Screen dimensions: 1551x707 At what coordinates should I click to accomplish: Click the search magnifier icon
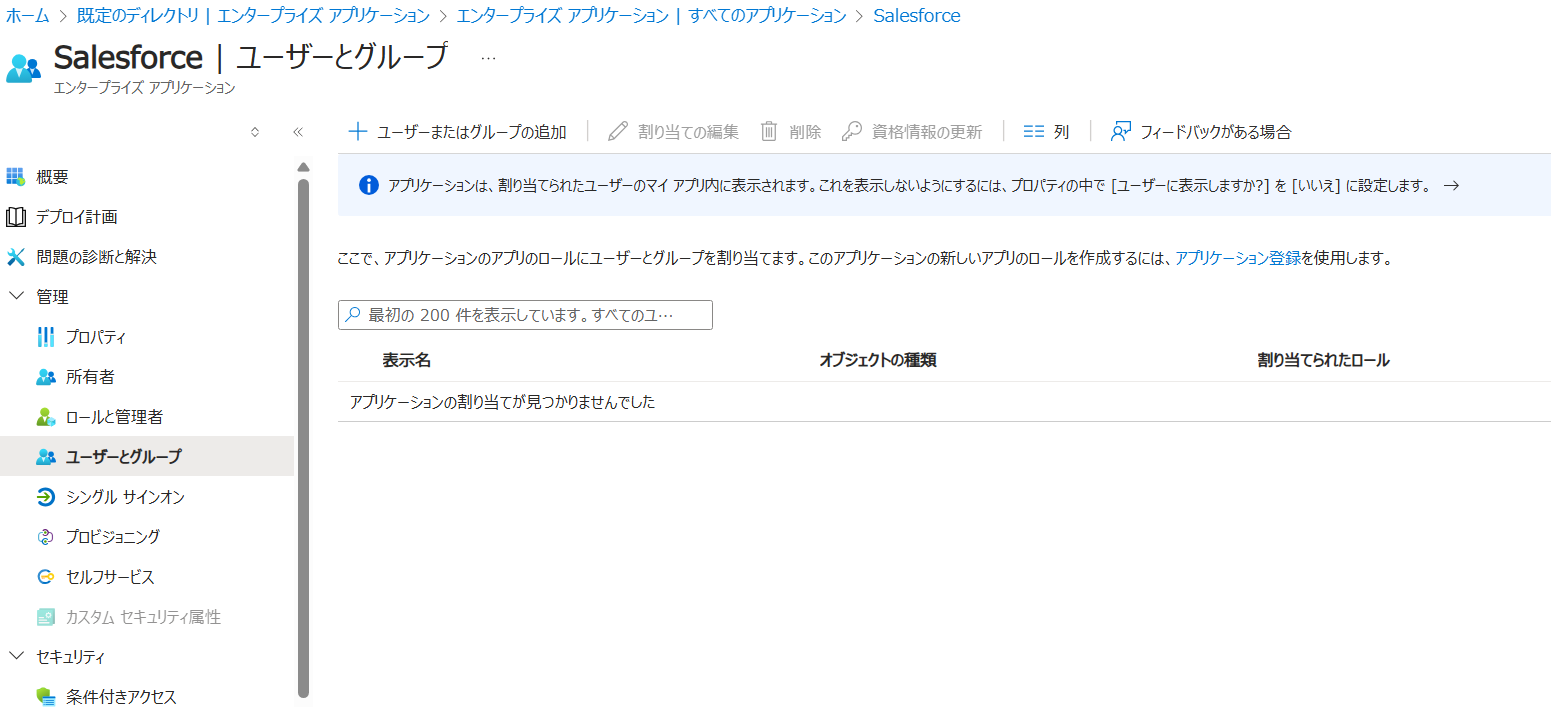click(x=352, y=315)
